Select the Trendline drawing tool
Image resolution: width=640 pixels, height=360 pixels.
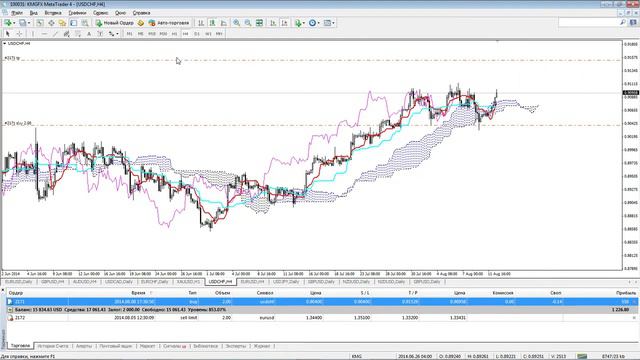pos(55,34)
